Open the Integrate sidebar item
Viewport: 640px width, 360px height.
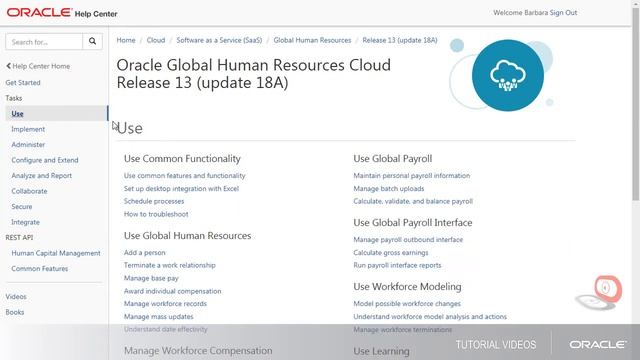coord(25,222)
